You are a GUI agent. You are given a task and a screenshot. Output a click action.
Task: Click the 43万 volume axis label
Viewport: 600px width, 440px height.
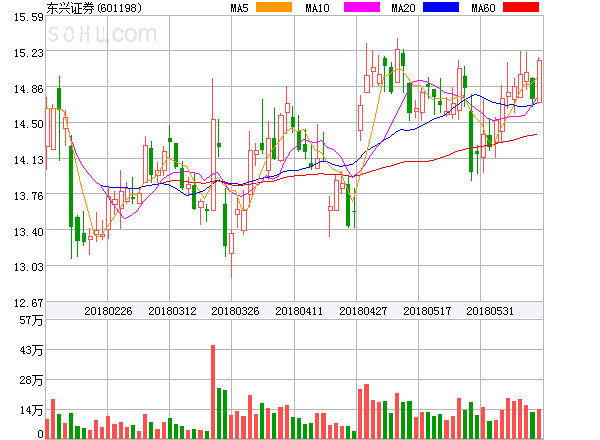(x=31, y=350)
